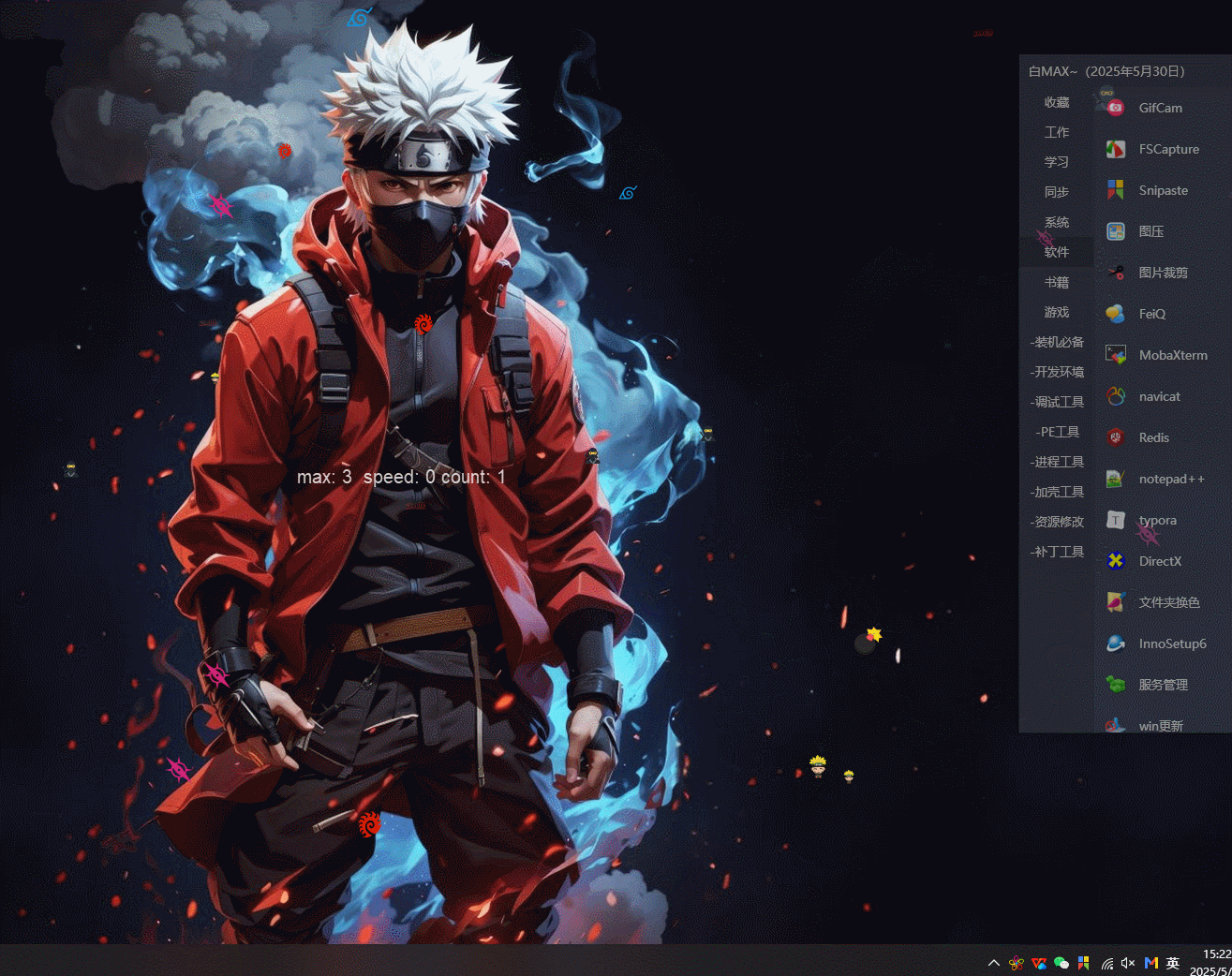The width and height of the screenshot is (1232, 976).
Task: Open the MobaXterm terminal app
Action: pos(1171,355)
